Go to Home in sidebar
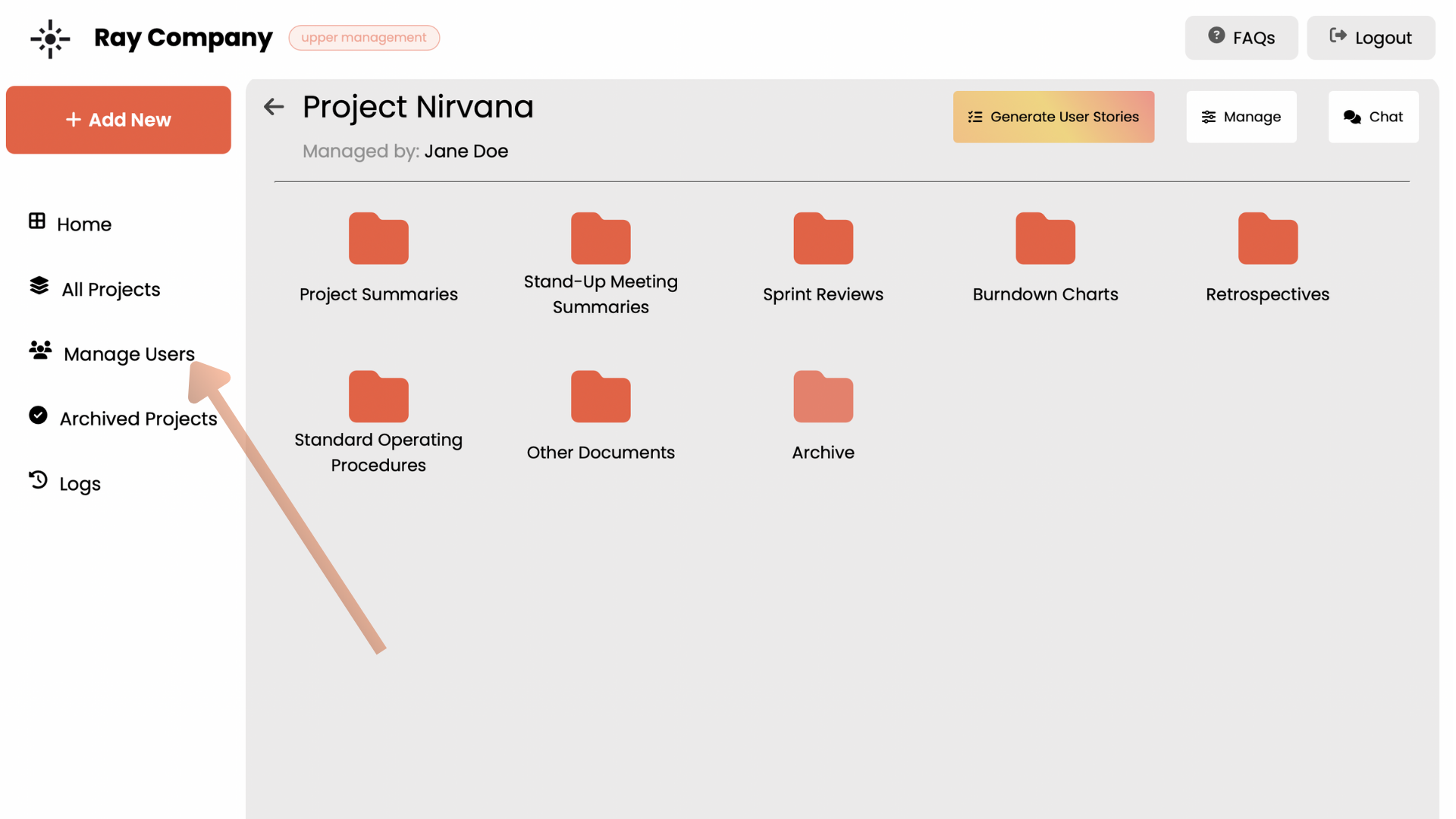This screenshot has height=819, width=1456. [x=83, y=224]
